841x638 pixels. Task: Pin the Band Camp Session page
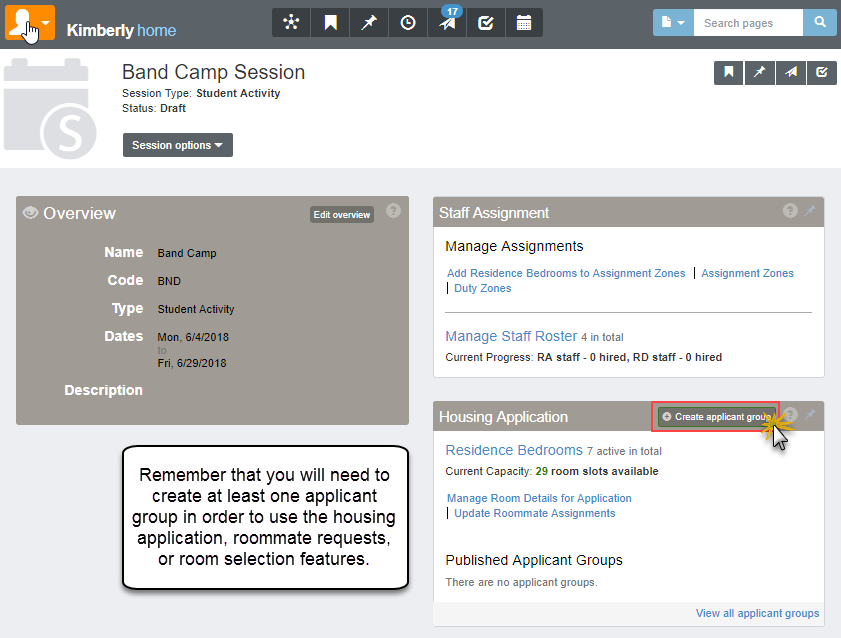click(760, 73)
